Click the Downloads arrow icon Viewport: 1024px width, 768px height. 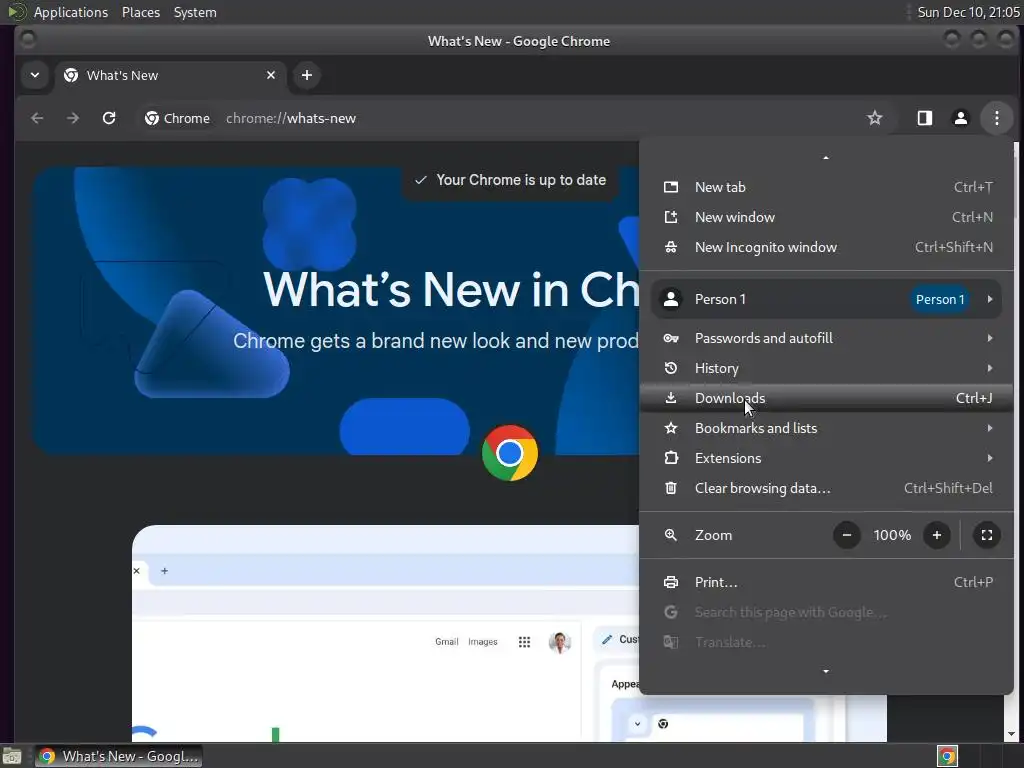pyautogui.click(x=671, y=398)
